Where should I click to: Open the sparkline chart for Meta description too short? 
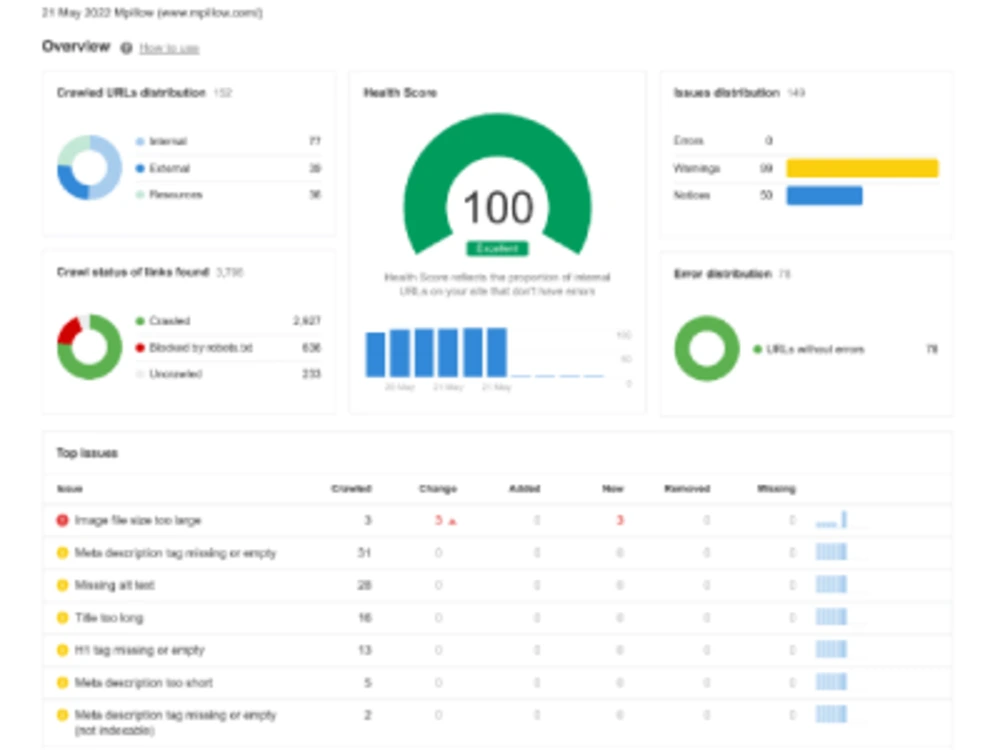(x=832, y=682)
